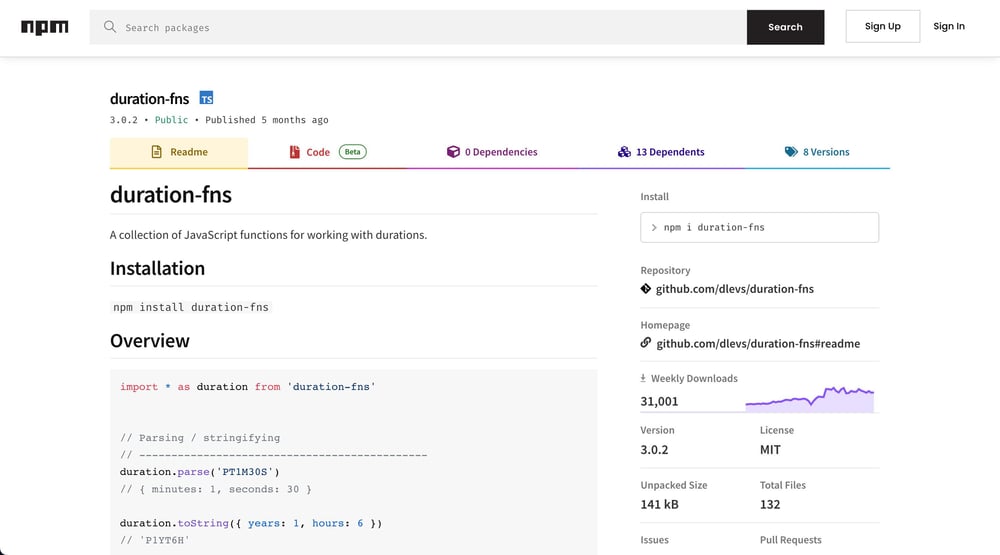1000x555 pixels.
Task: Click the Versions tags icon
Action: [x=791, y=152]
